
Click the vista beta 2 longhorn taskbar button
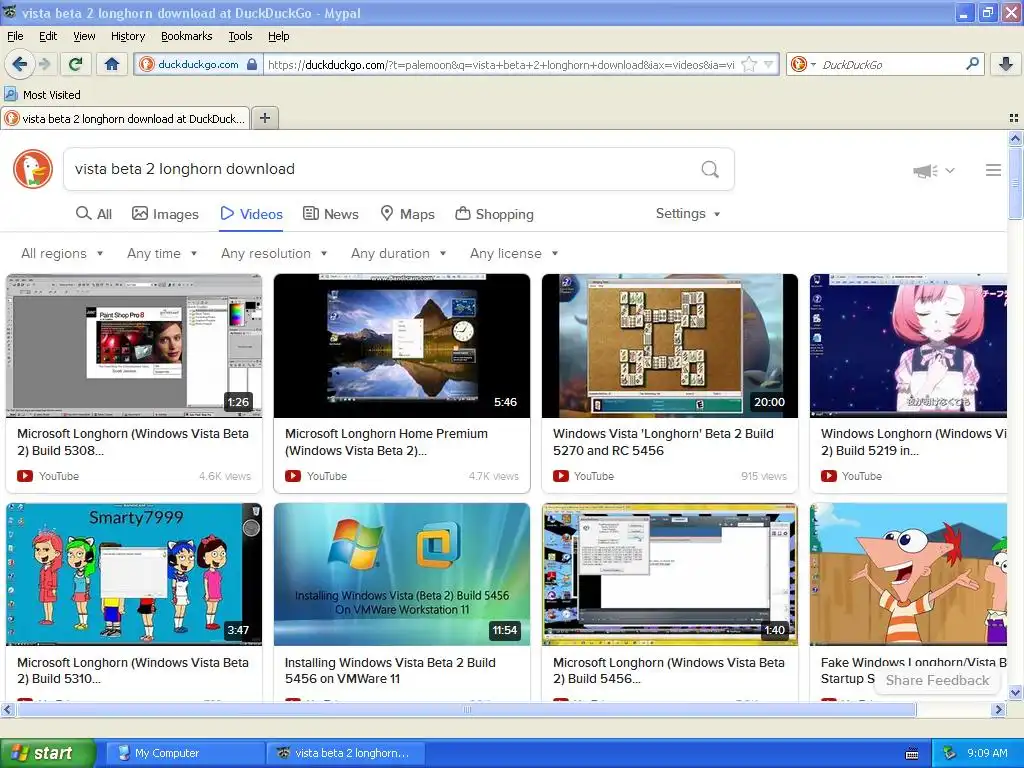tap(346, 753)
